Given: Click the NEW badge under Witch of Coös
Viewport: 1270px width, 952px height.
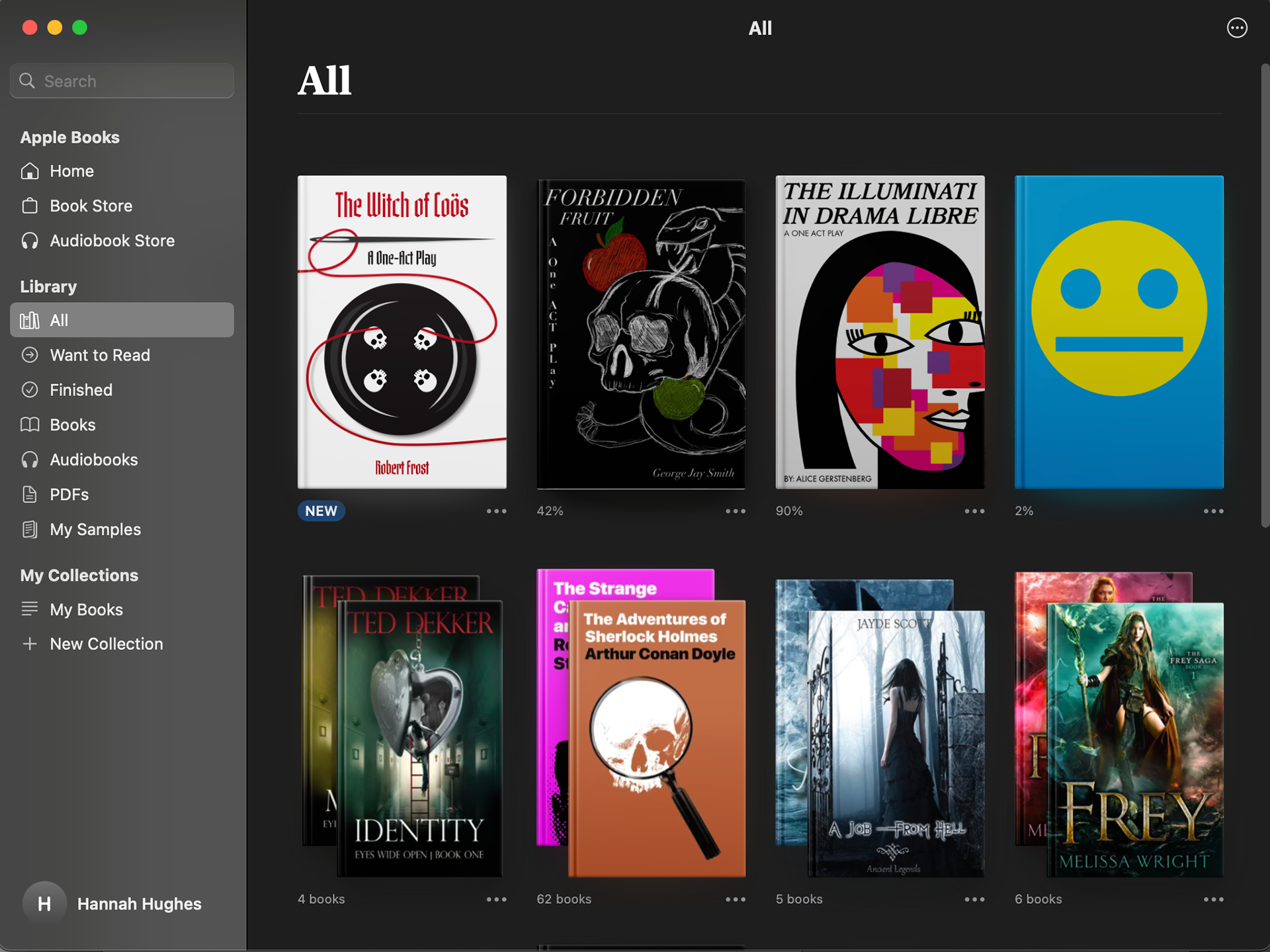Looking at the screenshot, I should [321, 511].
